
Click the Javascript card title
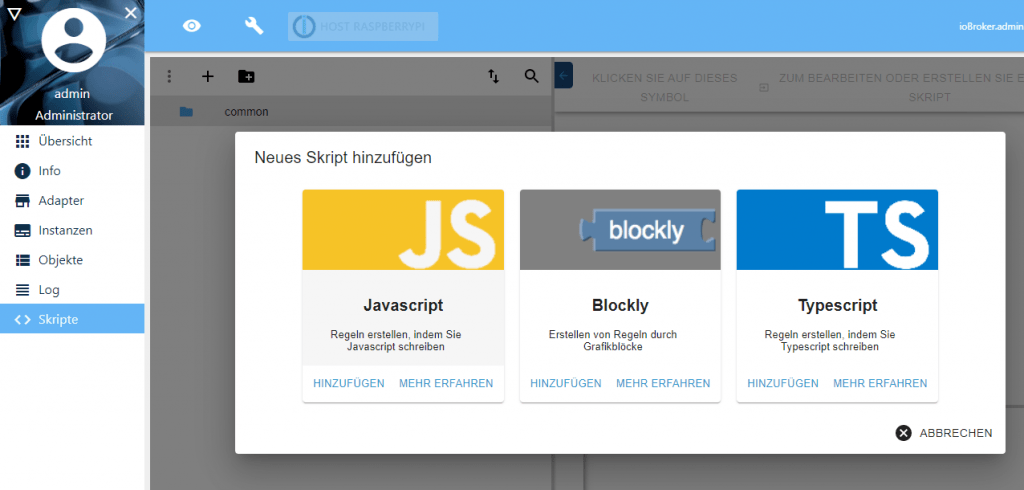pyautogui.click(x=403, y=306)
